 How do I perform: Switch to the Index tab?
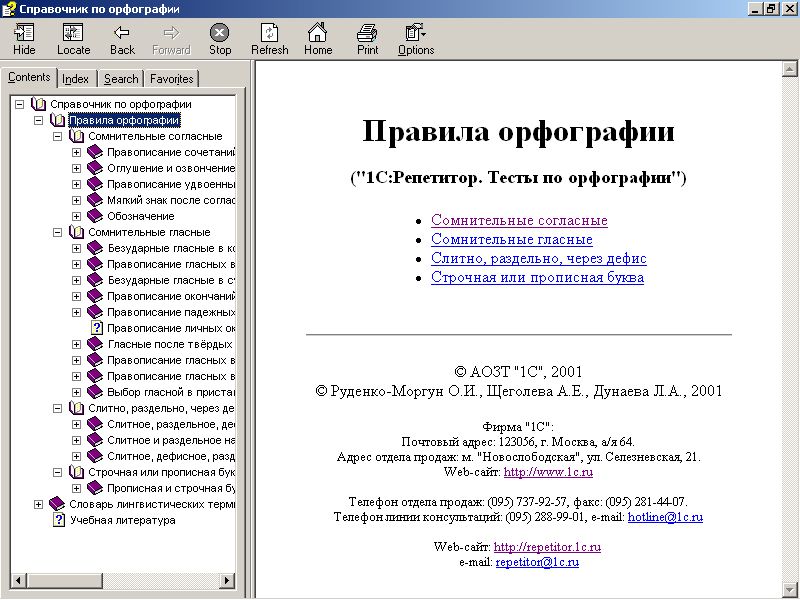76,79
